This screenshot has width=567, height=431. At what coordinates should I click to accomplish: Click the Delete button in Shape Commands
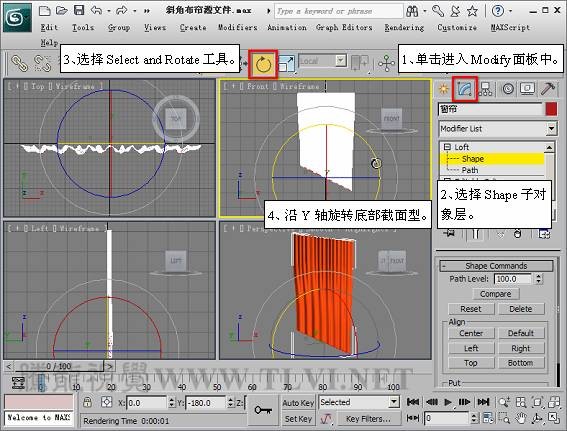click(521, 309)
